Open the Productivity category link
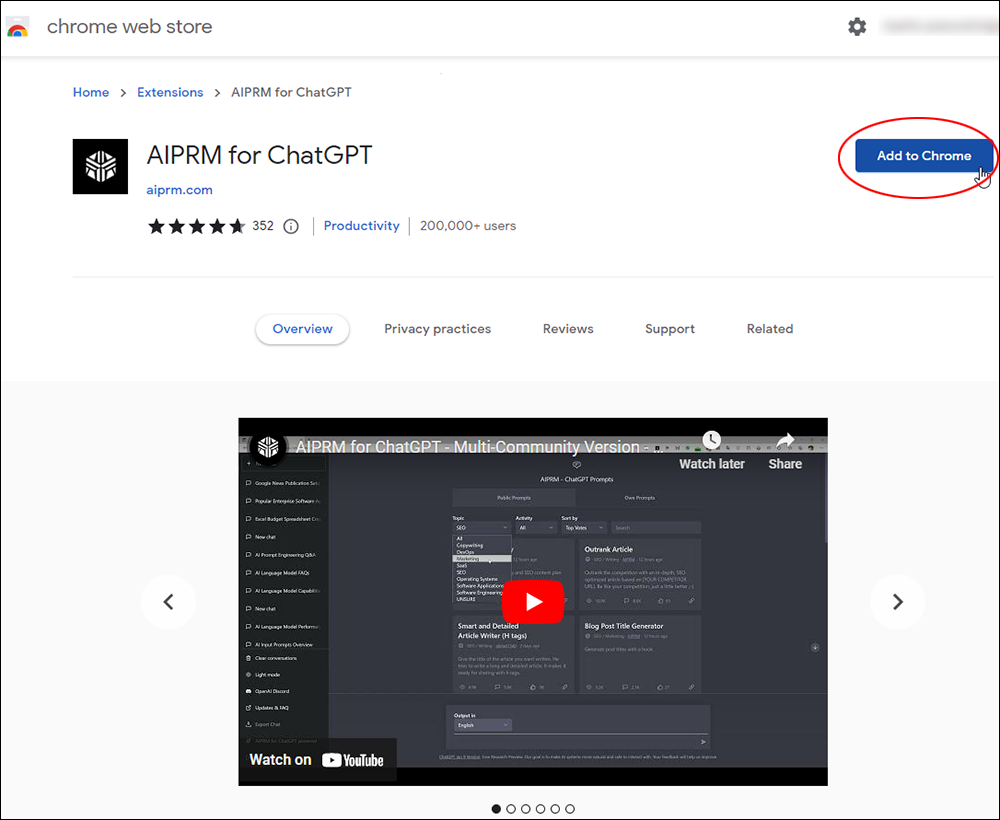This screenshot has height=820, width=1000. coord(362,226)
